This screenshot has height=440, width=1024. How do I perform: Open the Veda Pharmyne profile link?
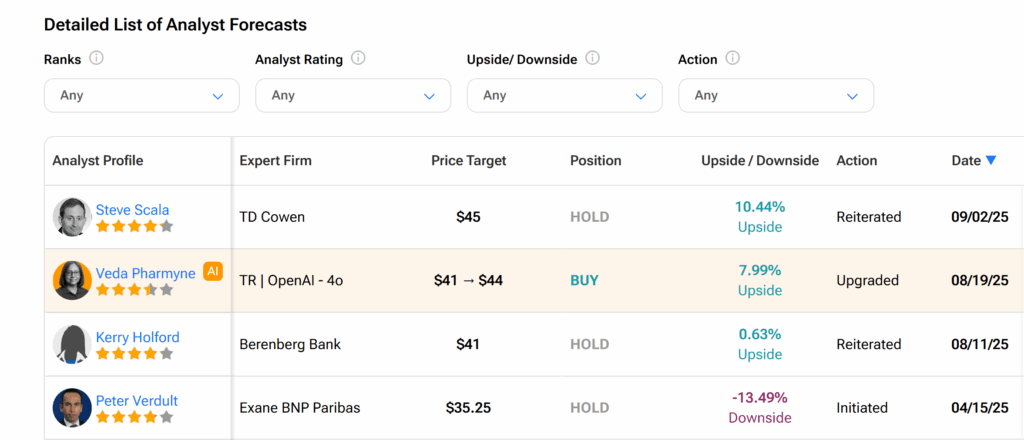pos(146,274)
